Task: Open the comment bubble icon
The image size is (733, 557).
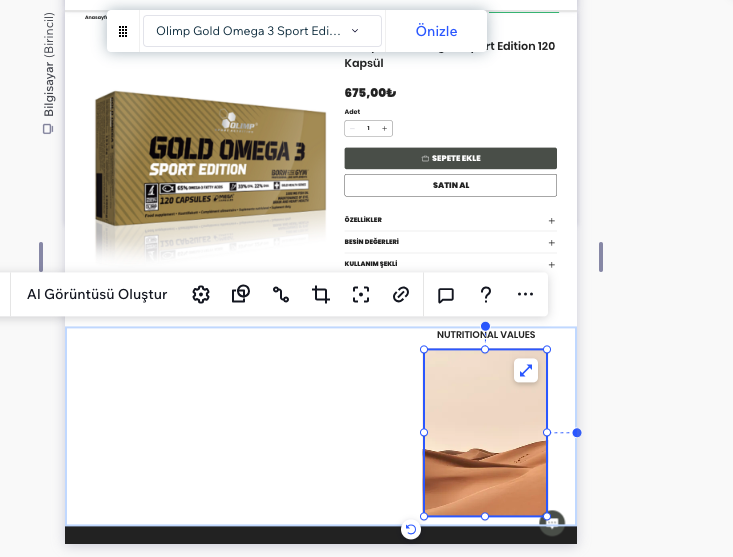Action: pyautogui.click(x=446, y=295)
